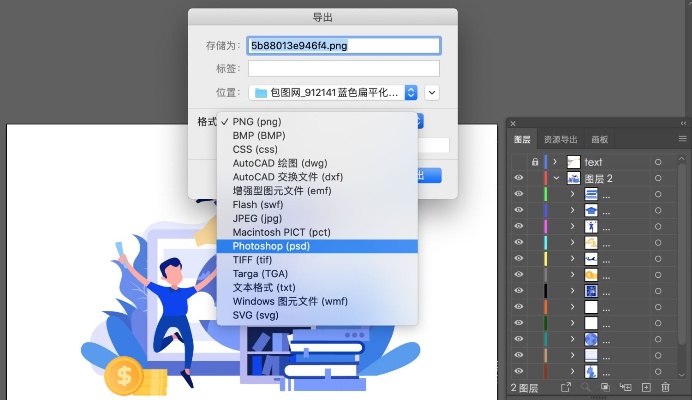The width and height of the screenshot is (692, 400).
Task: Pick Targa (TGA) format
Action: pyautogui.click(x=317, y=274)
